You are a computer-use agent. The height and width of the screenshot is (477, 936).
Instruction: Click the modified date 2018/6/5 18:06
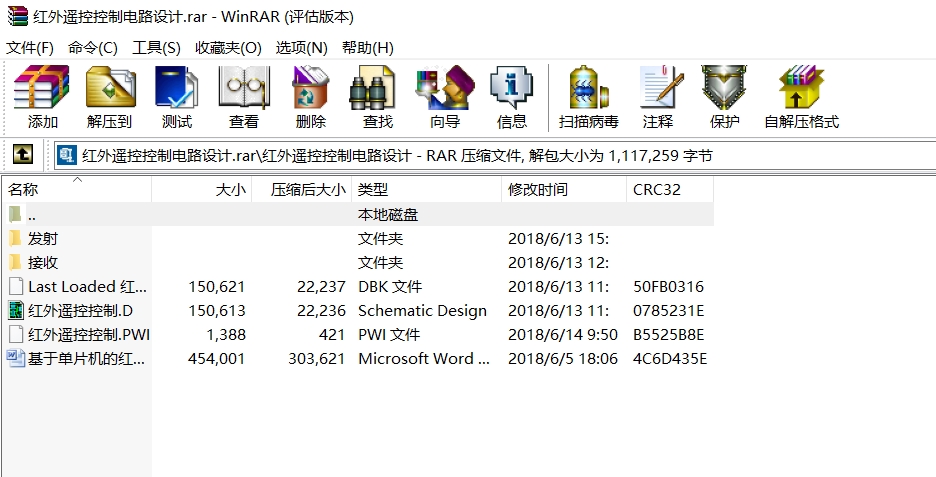pos(563,358)
